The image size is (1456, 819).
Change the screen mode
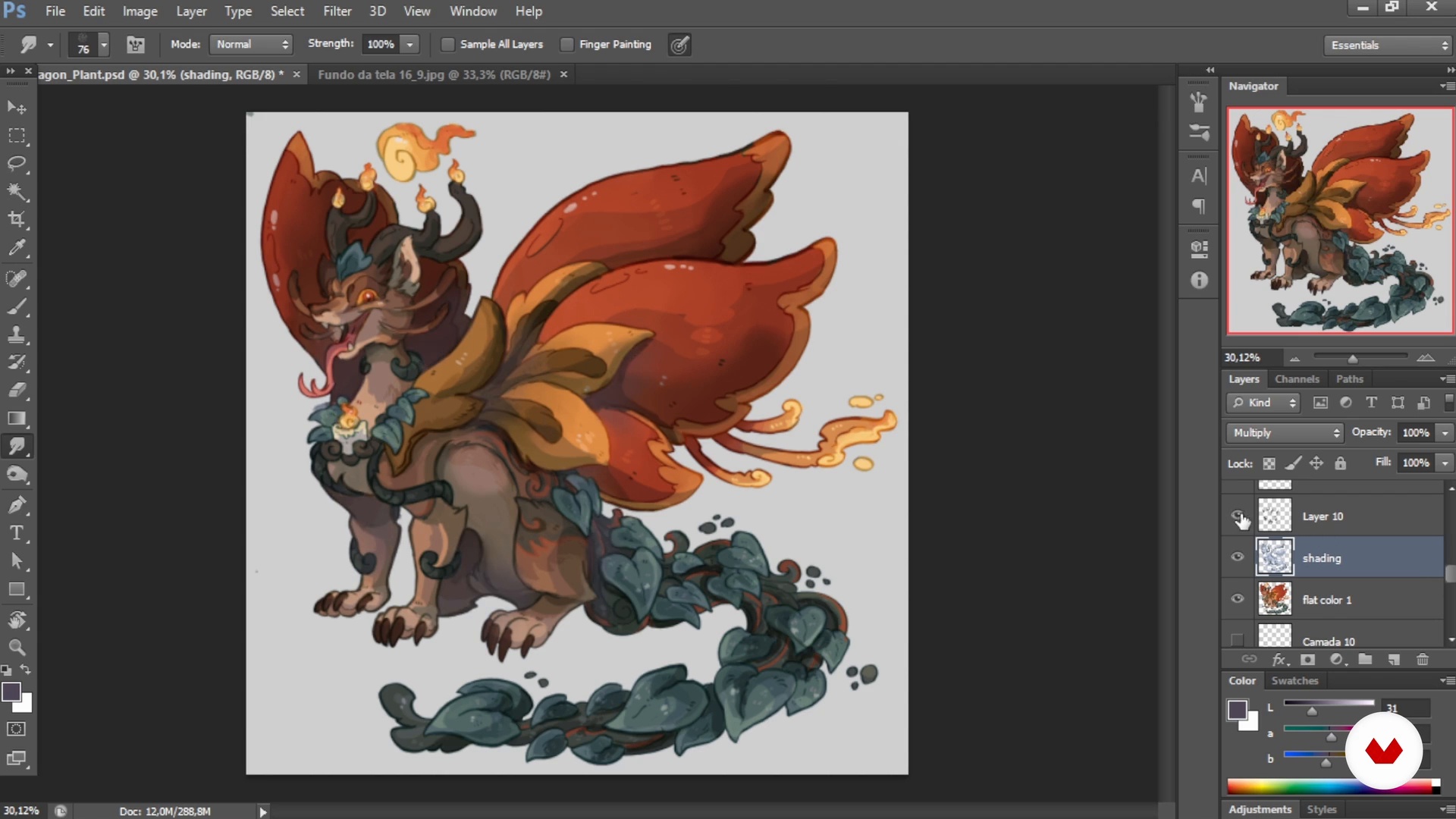point(17,758)
